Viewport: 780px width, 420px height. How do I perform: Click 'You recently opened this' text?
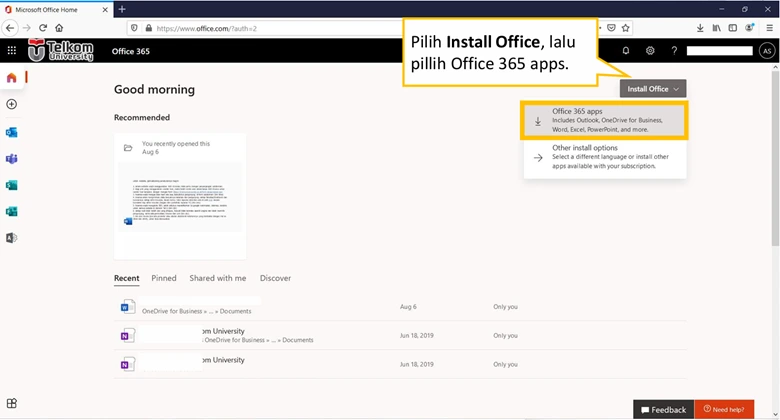coord(176,143)
